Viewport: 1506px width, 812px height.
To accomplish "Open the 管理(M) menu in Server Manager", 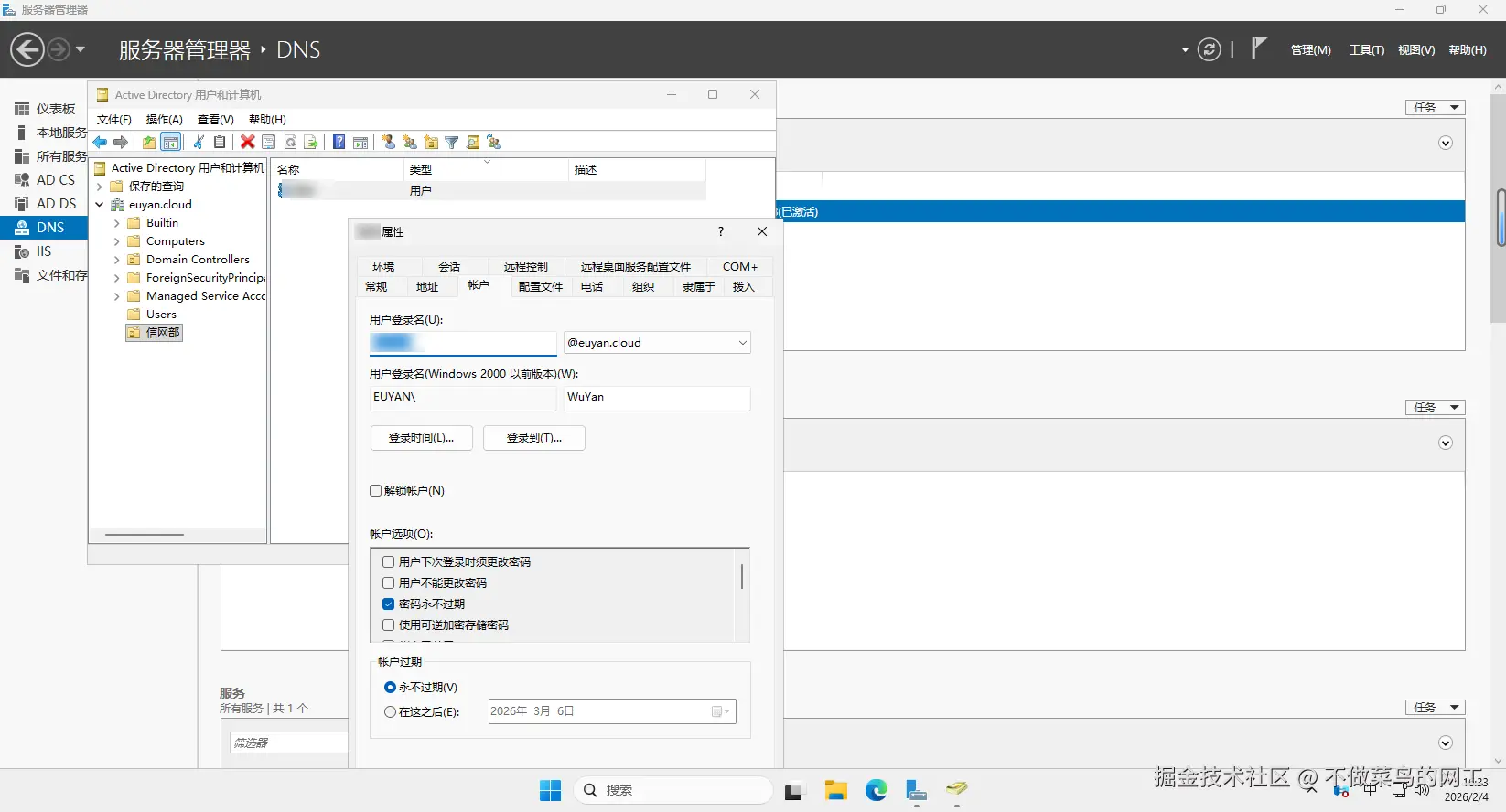I will 1311,50.
